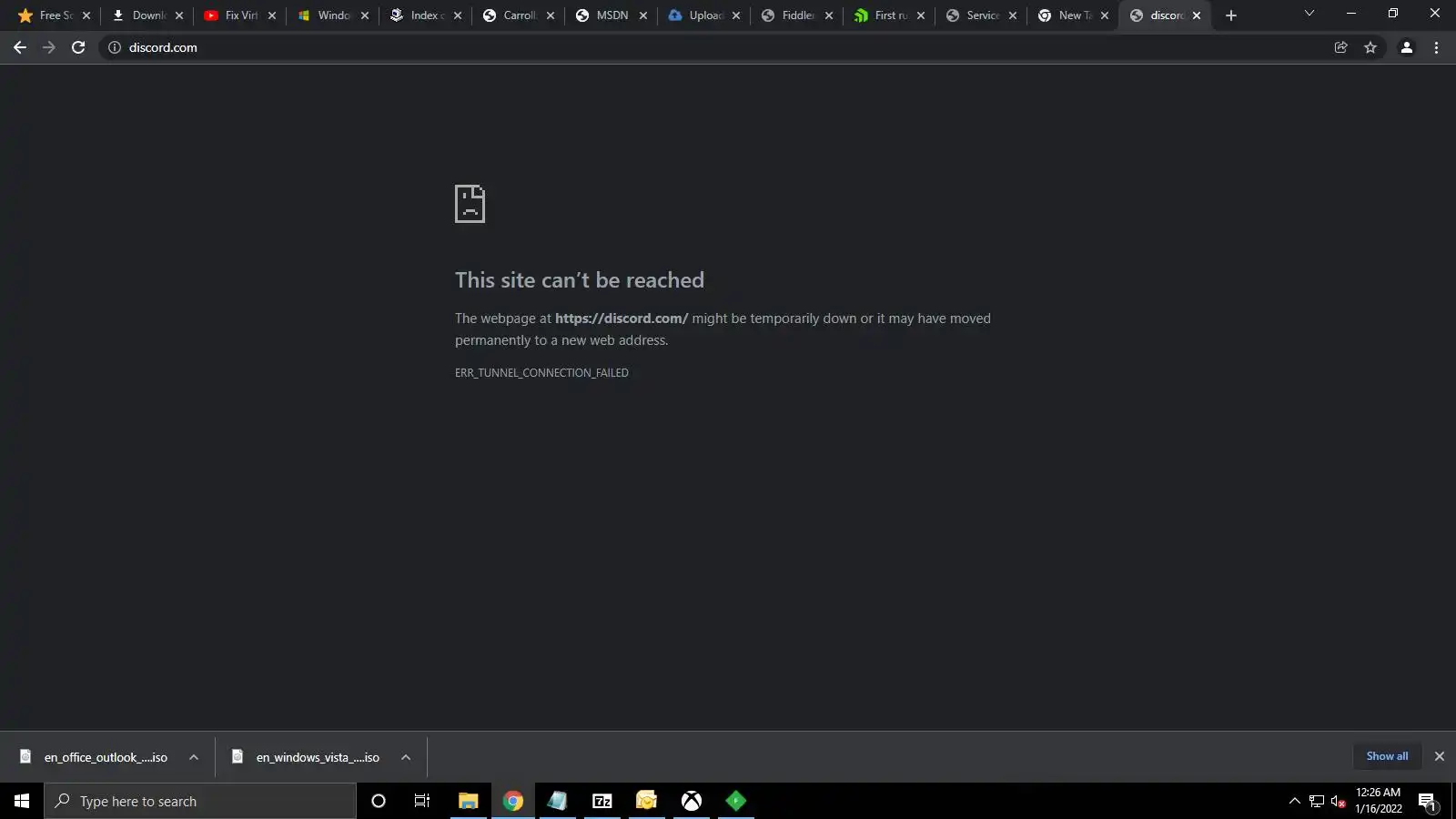Click the Type here to search box
The height and width of the screenshot is (819, 1456).
point(200,801)
